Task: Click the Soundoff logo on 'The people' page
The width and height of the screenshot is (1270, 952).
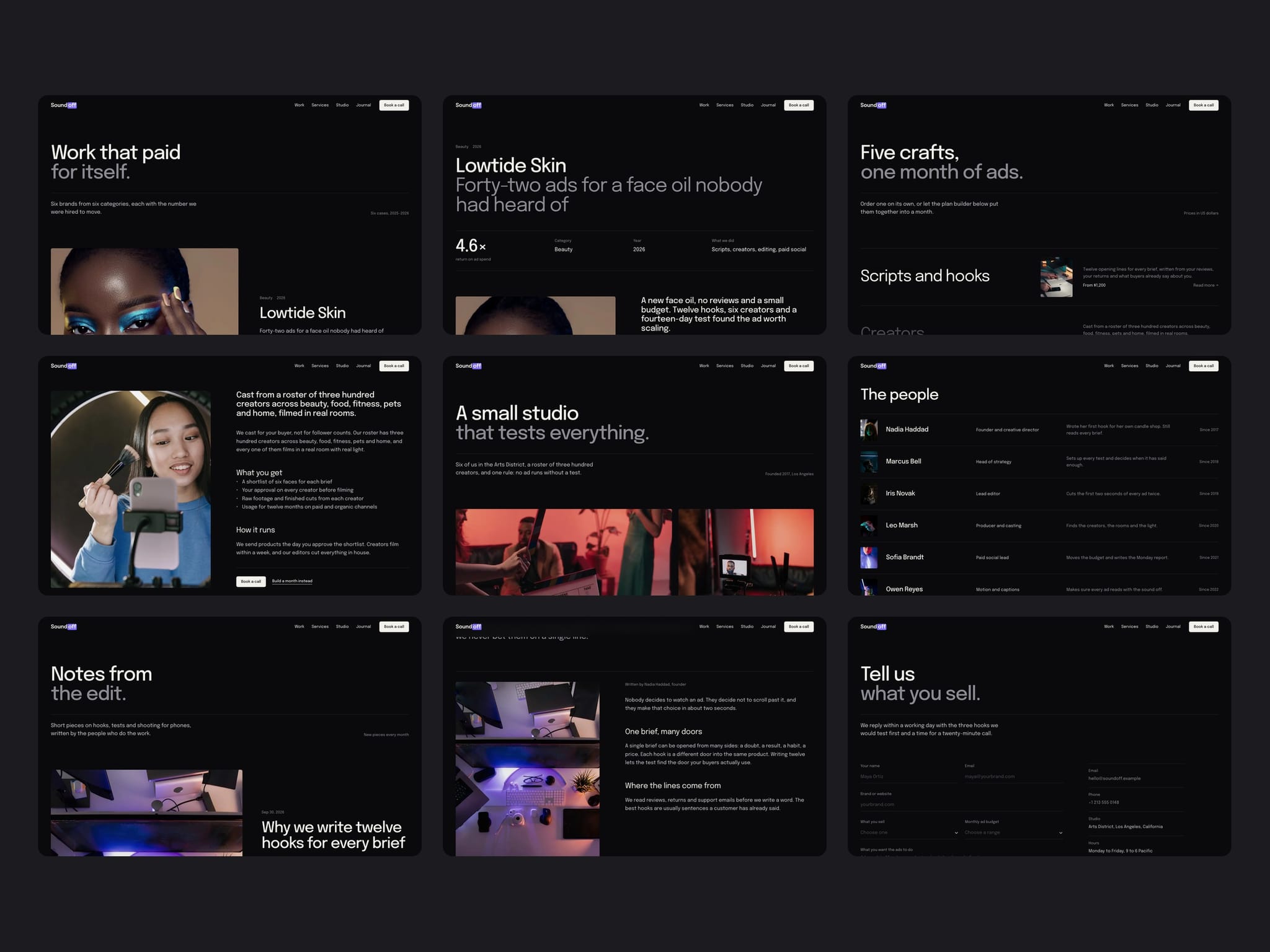Action: coord(873,366)
